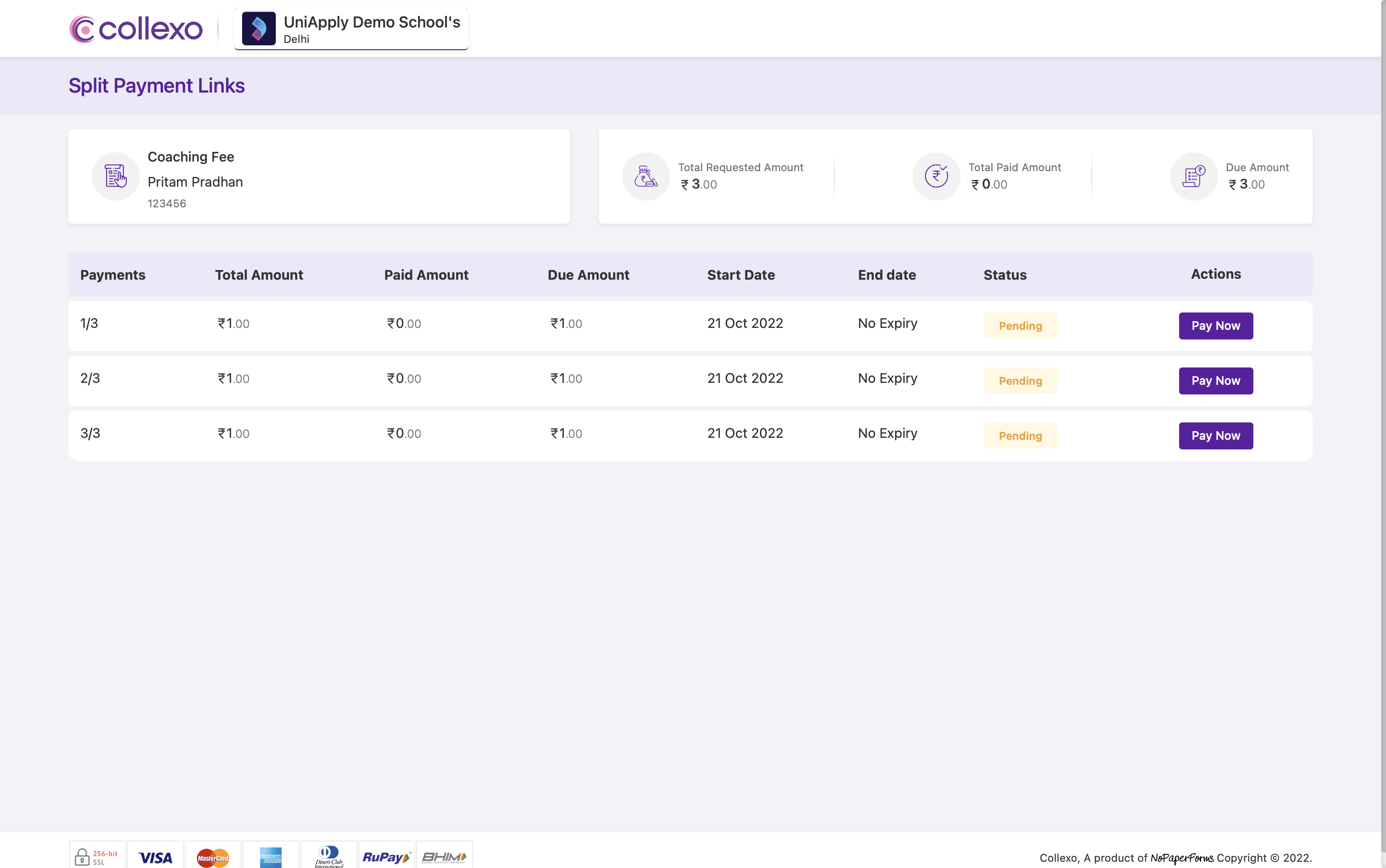Screen dimensions: 1386x868
Task: Click the Status column header
Action: (1005, 275)
